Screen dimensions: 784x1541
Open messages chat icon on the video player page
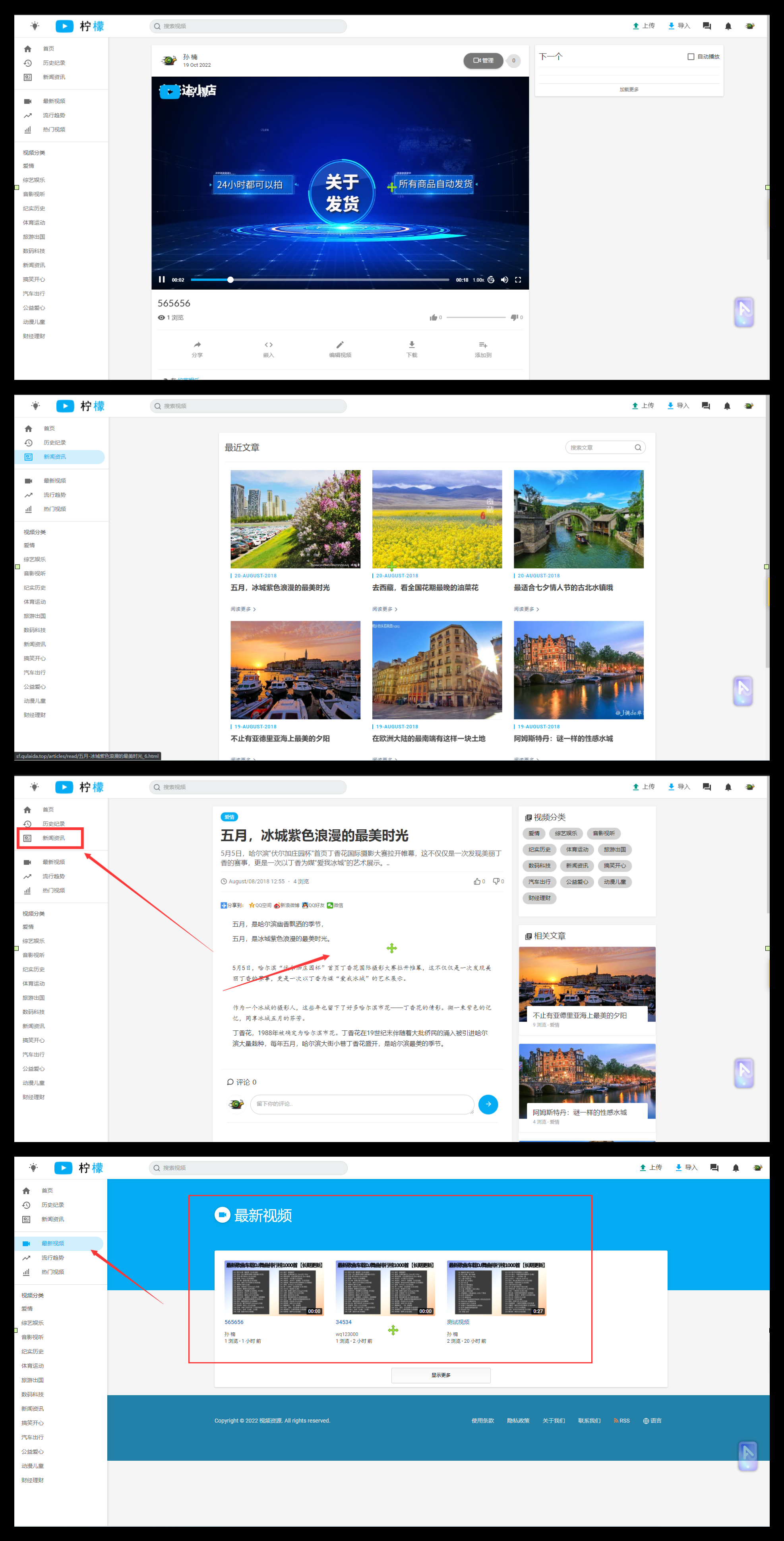706,26
